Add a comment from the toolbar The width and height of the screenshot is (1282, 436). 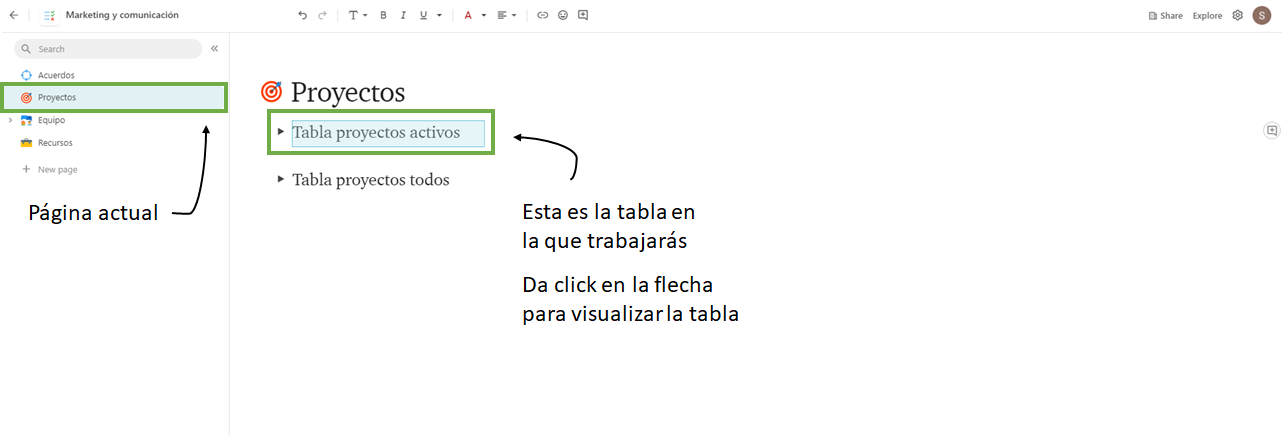click(583, 15)
